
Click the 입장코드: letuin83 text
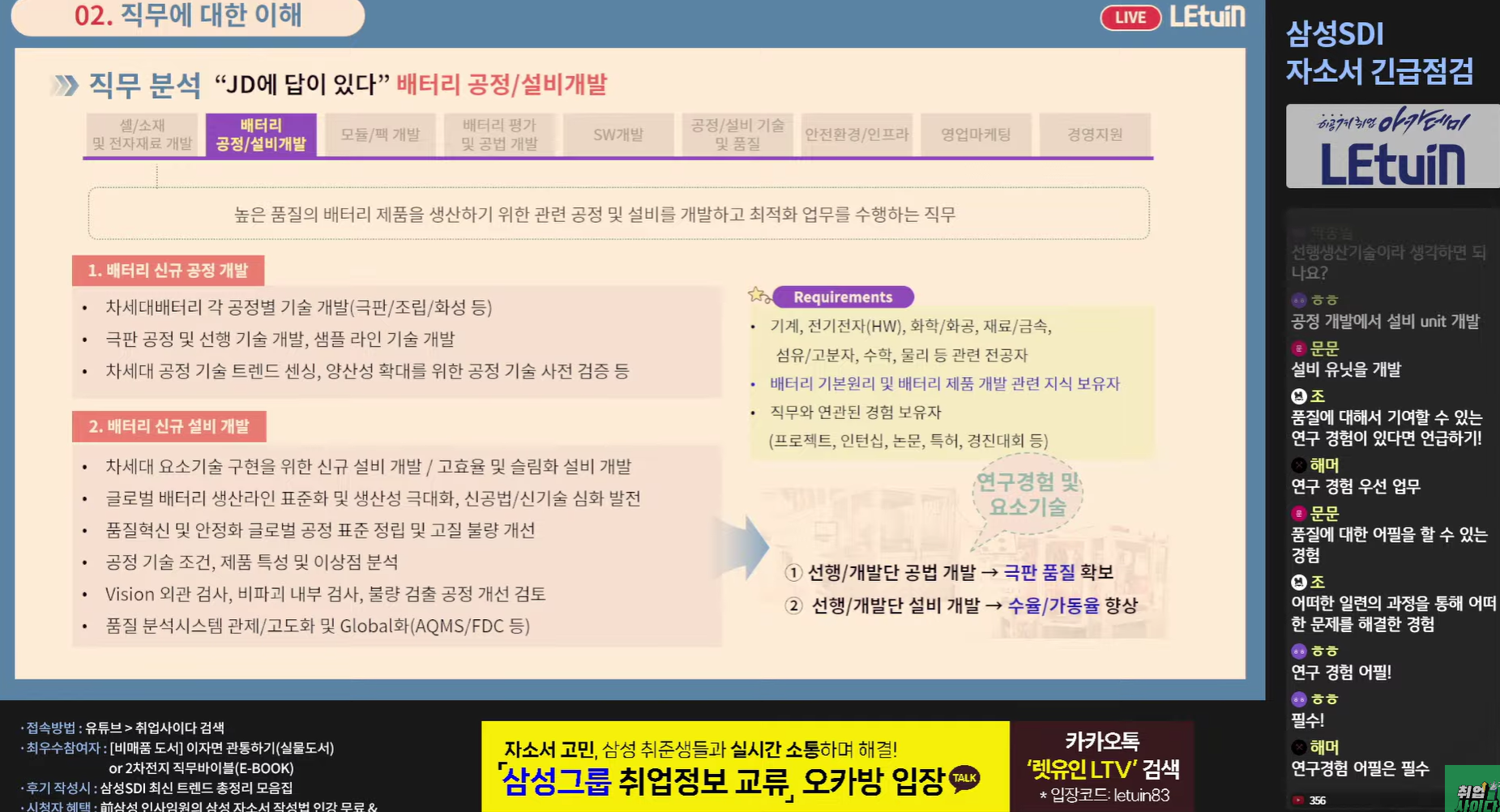click(1104, 796)
